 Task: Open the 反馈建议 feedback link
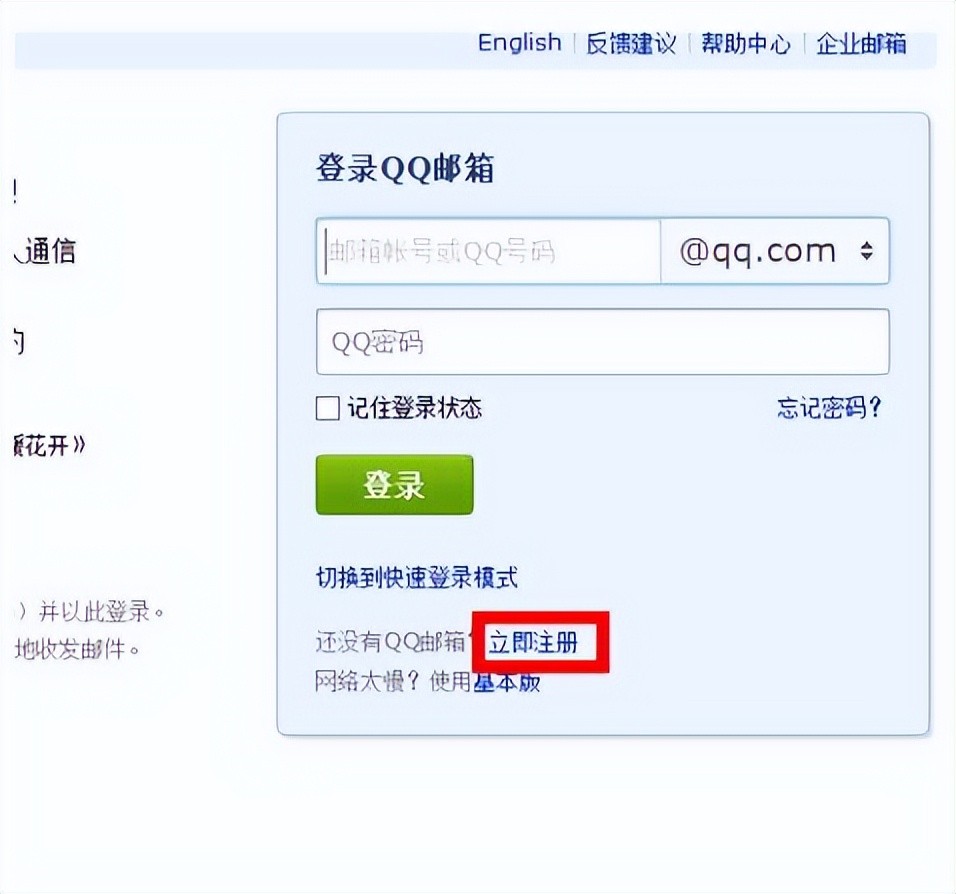click(631, 44)
